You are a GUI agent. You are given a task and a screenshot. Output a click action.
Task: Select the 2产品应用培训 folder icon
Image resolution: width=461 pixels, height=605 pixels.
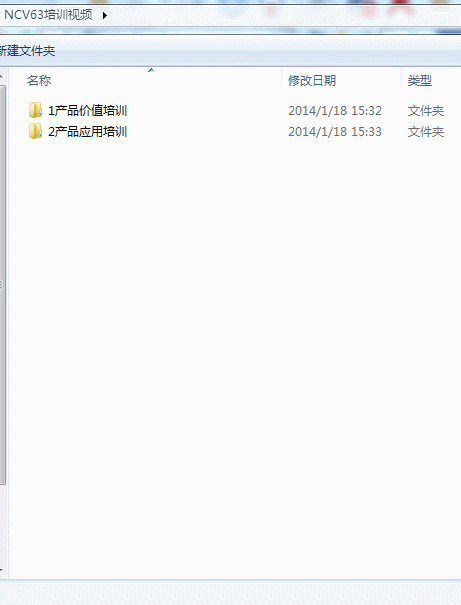pyautogui.click(x=35, y=132)
